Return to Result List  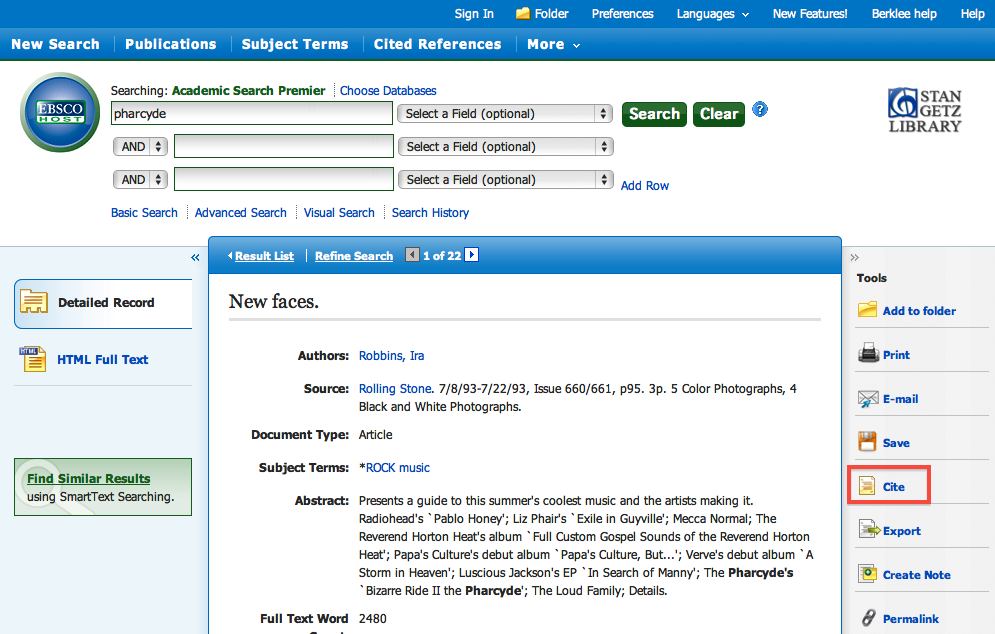click(x=264, y=256)
